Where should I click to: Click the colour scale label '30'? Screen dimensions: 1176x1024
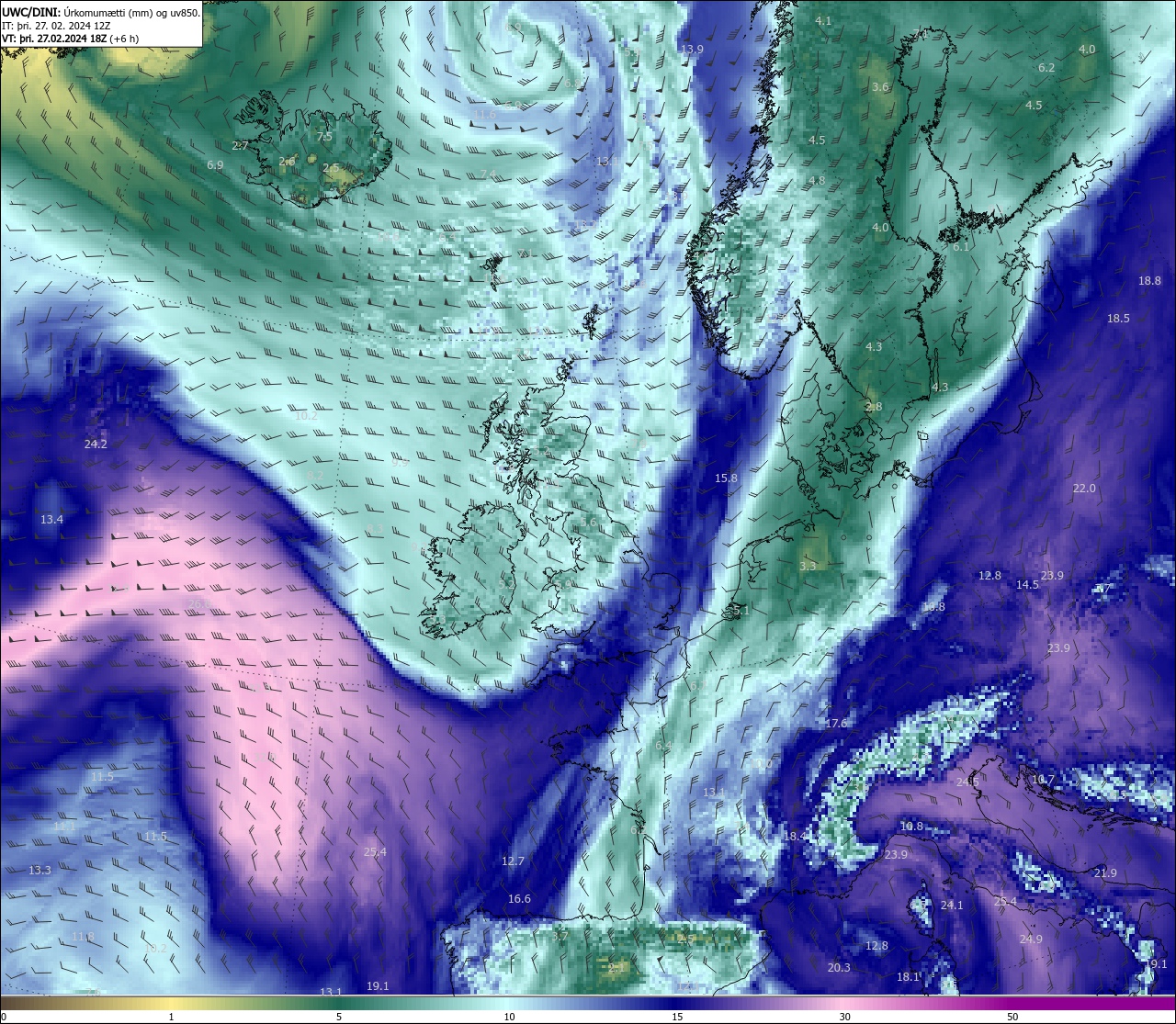[844, 1017]
